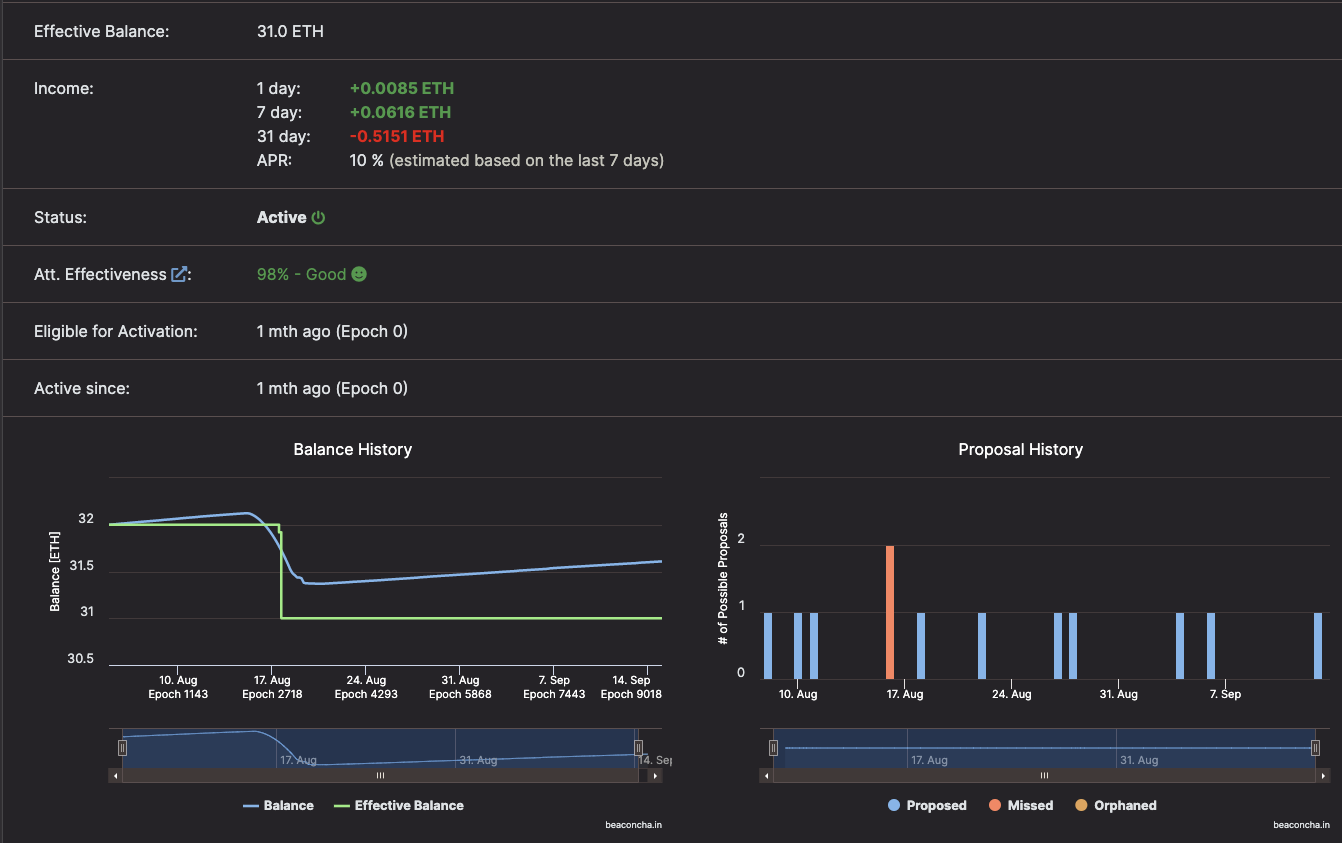Toggle the Missed legend in Proposal History
1342x843 pixels.
[993, 805]
